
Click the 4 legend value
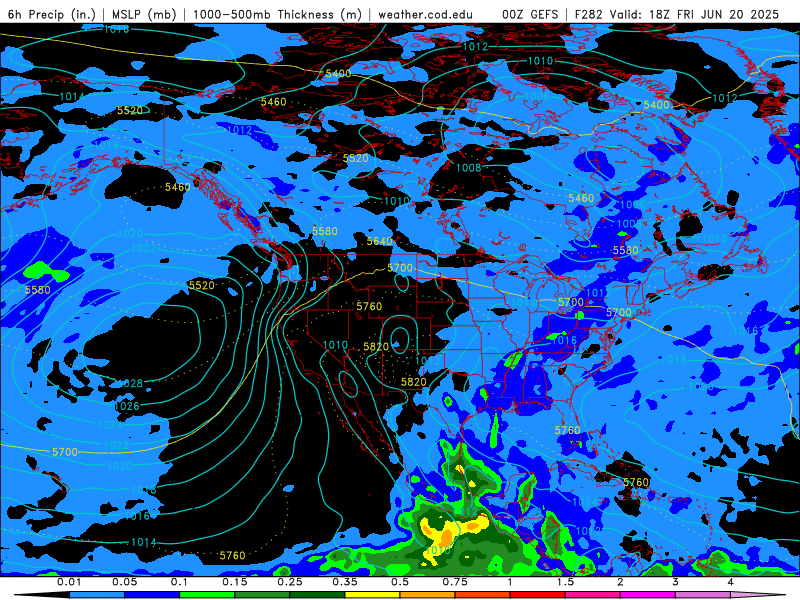click(731, 582)
